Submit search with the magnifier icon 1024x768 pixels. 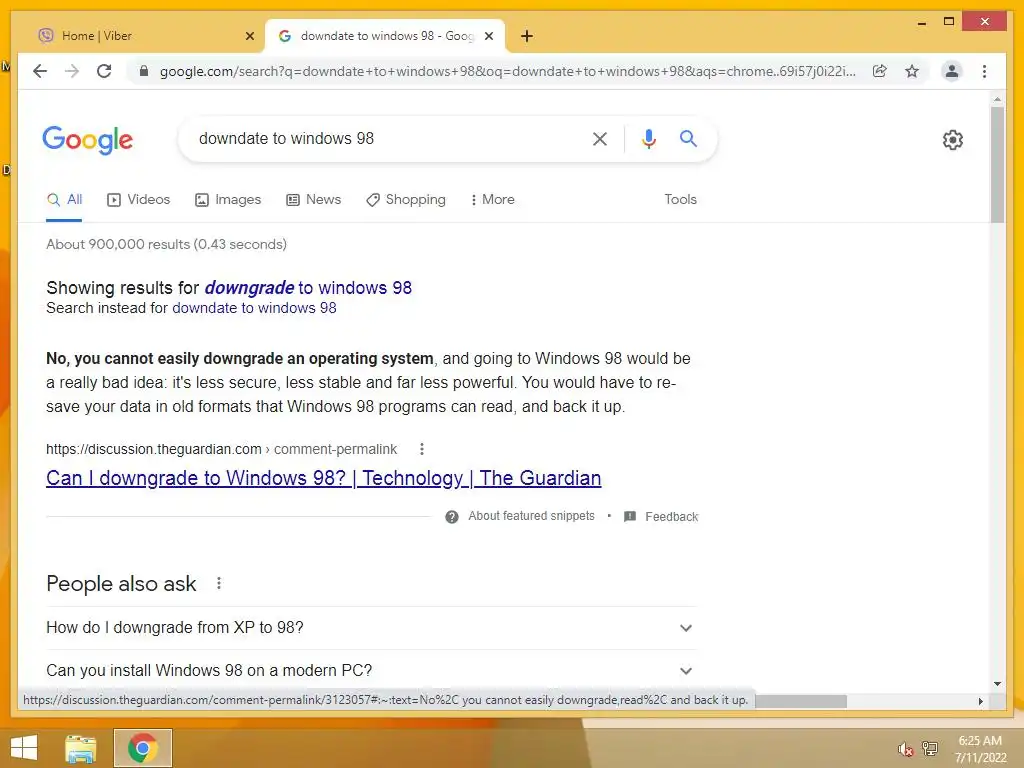[x=688, y=138]
